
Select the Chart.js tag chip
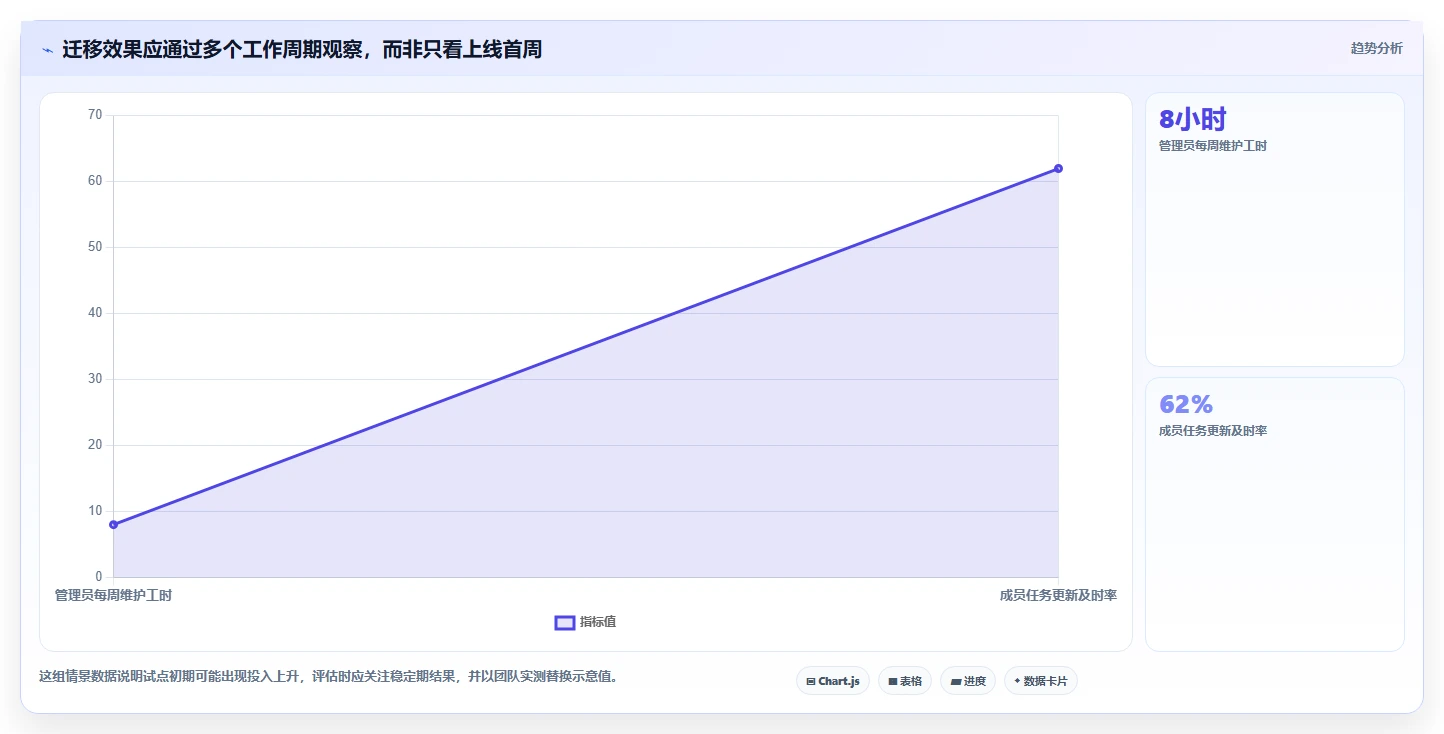[833, 681]
